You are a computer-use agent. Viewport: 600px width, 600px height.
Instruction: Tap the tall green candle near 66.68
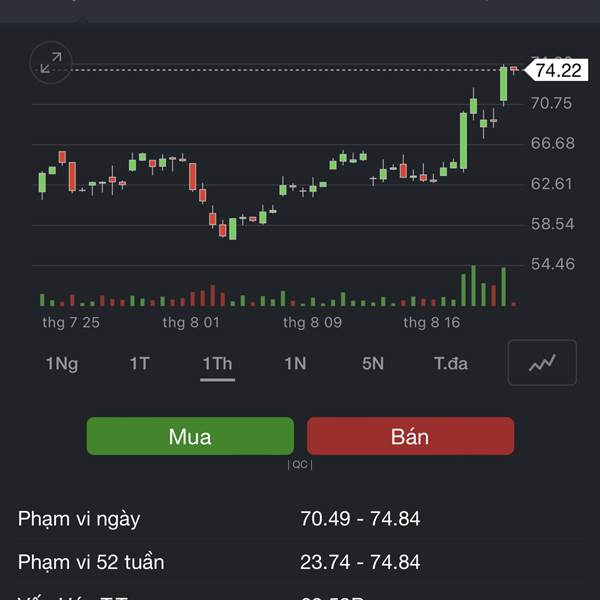tap(463, 141)
